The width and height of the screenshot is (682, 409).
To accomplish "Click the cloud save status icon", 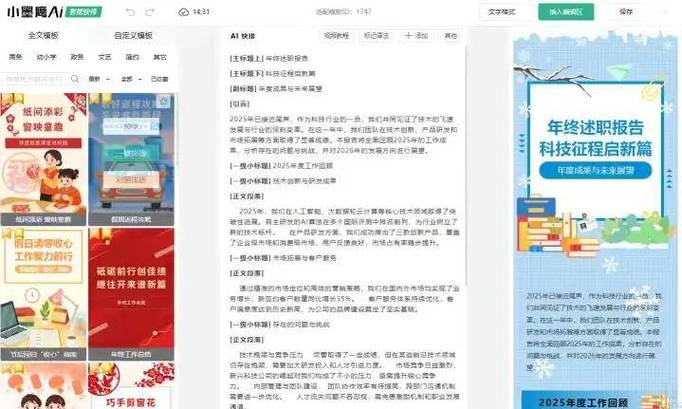I will [x=184, y=12].
